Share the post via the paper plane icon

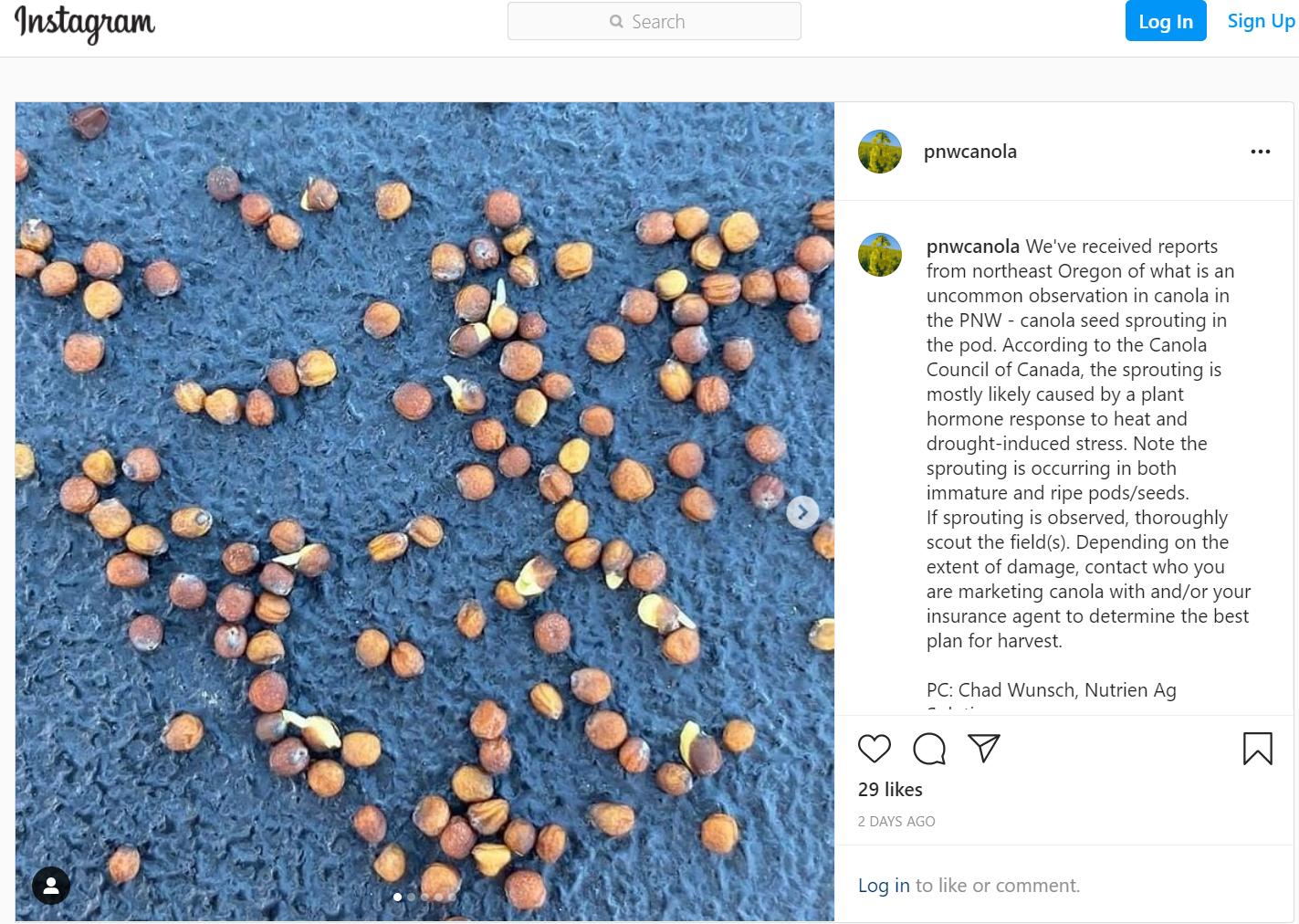click(983, 748)
